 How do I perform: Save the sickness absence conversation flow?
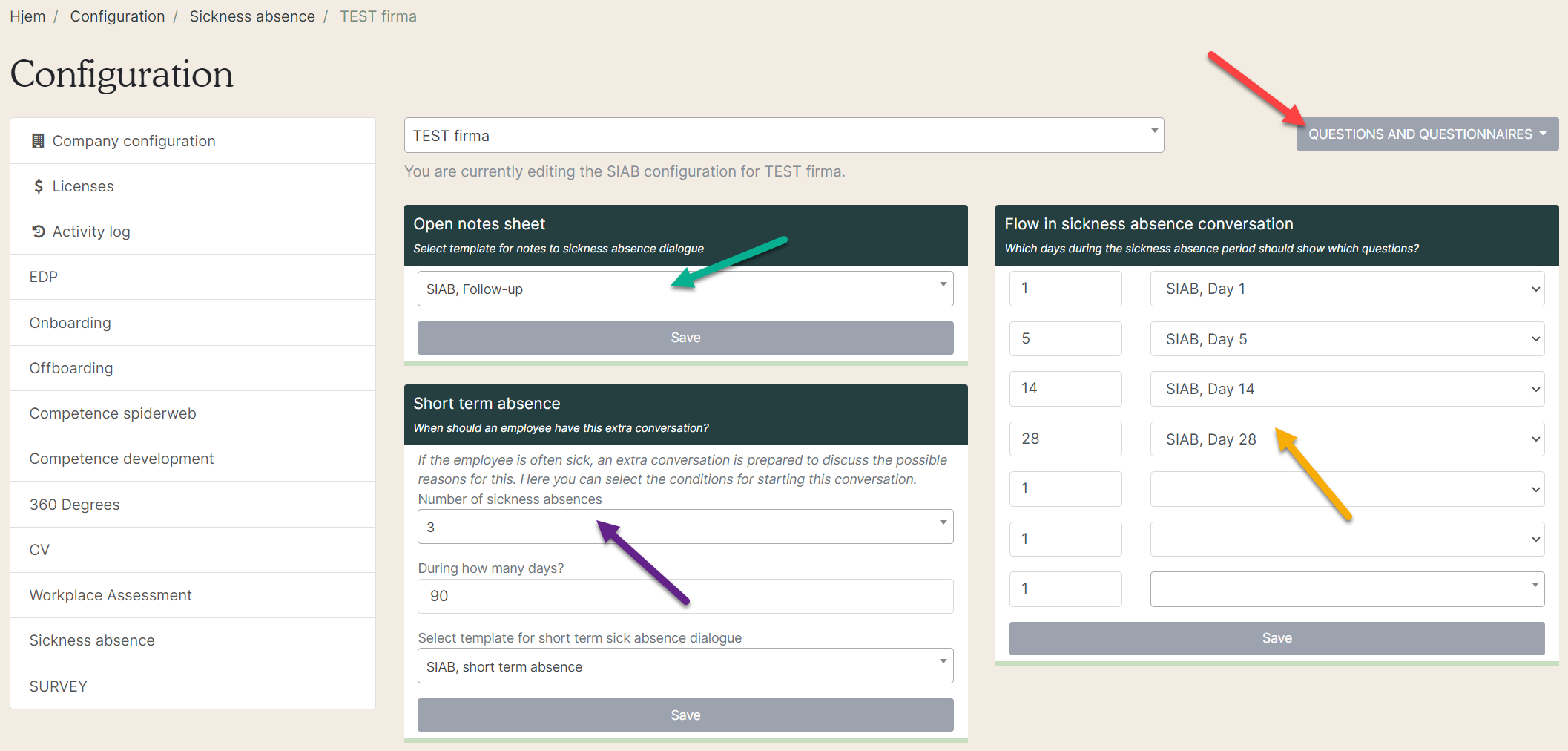tap(1277, 637)
